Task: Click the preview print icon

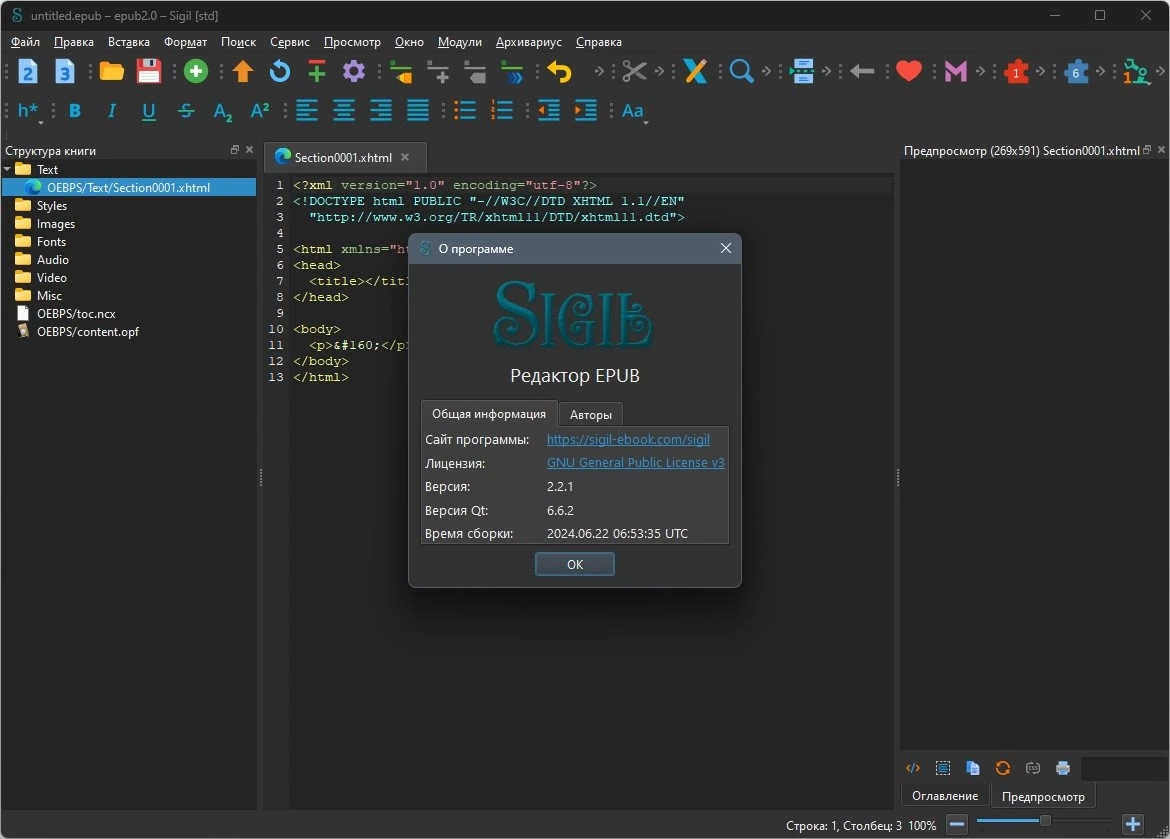Action: tap(1063, 768)
